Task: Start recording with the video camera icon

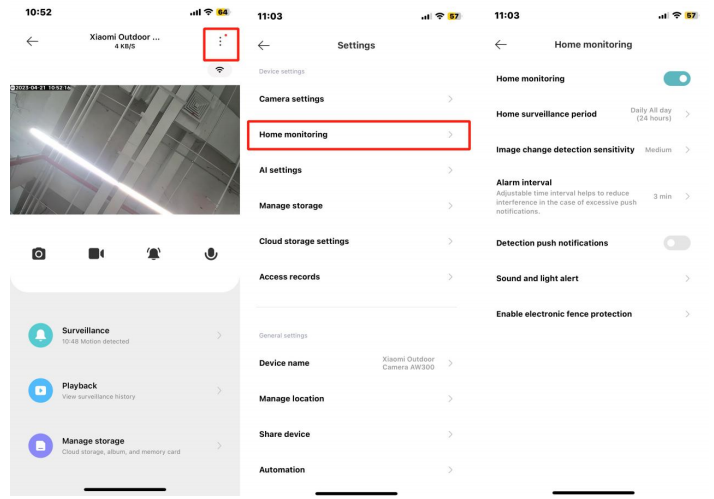Action: pyautogui.click(x=96, y=253)
